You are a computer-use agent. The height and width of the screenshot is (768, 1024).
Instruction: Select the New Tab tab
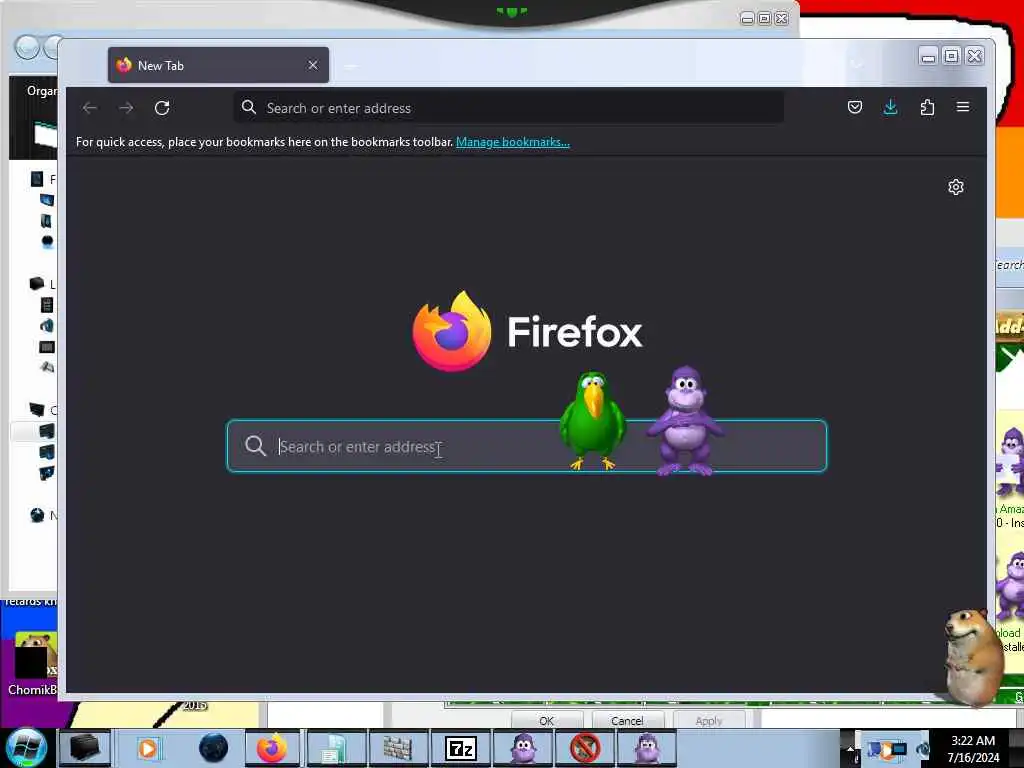coord(218,65)
